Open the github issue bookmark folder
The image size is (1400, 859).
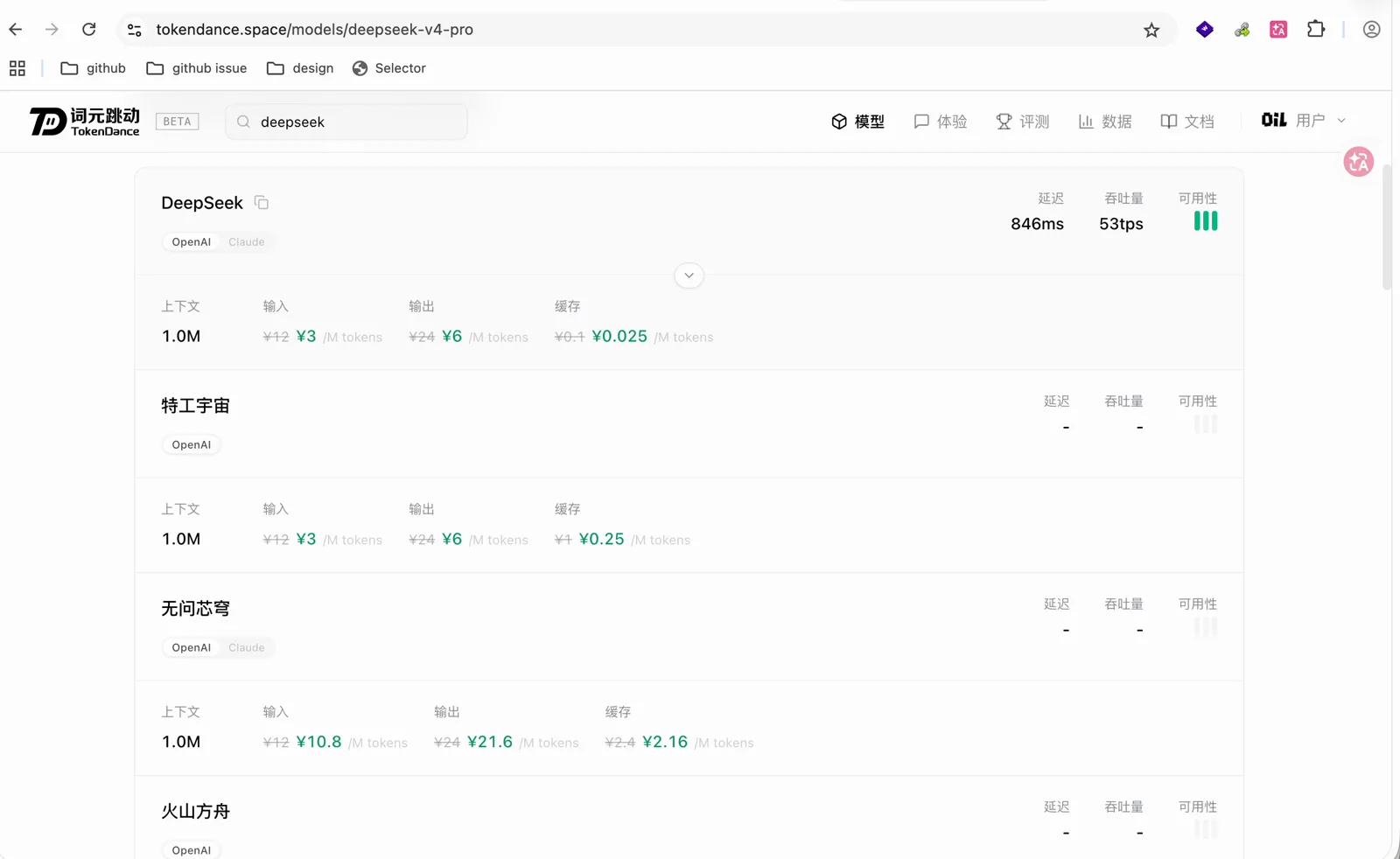tap(196, 68)
